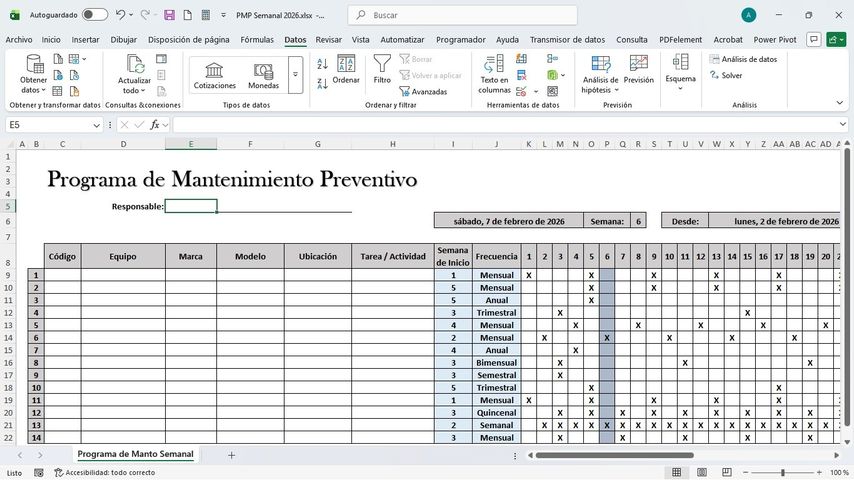
Task: Click the green Share button
Action: coord(835,39)
